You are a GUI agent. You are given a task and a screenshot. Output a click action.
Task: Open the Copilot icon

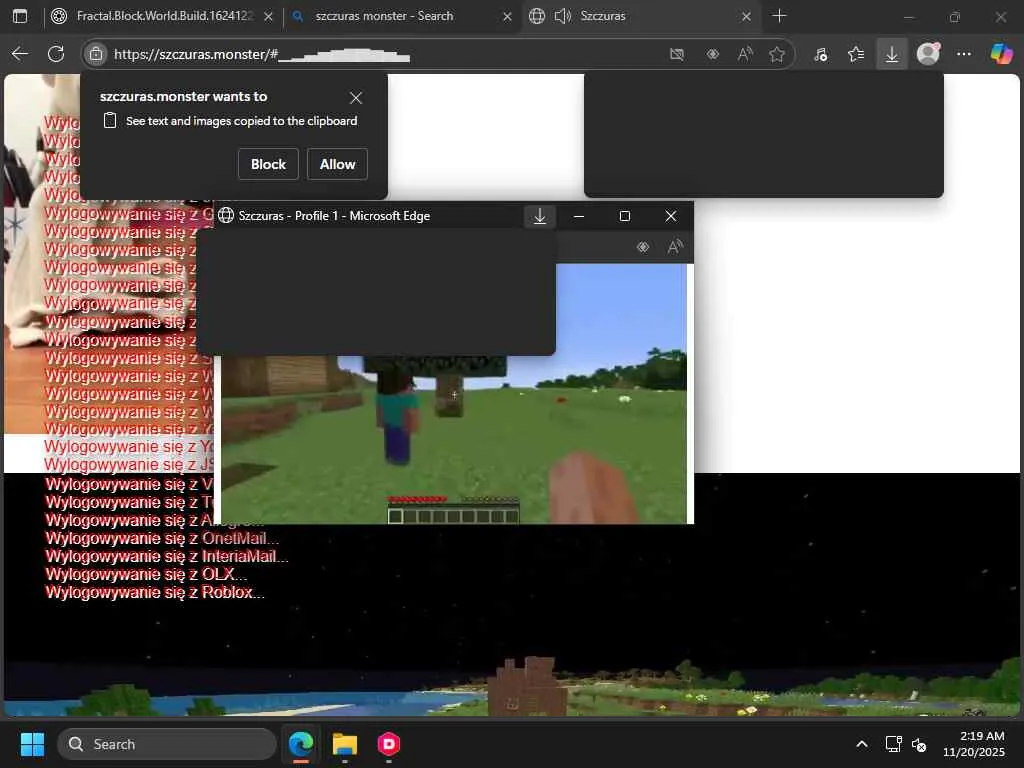coord(1002,54)
